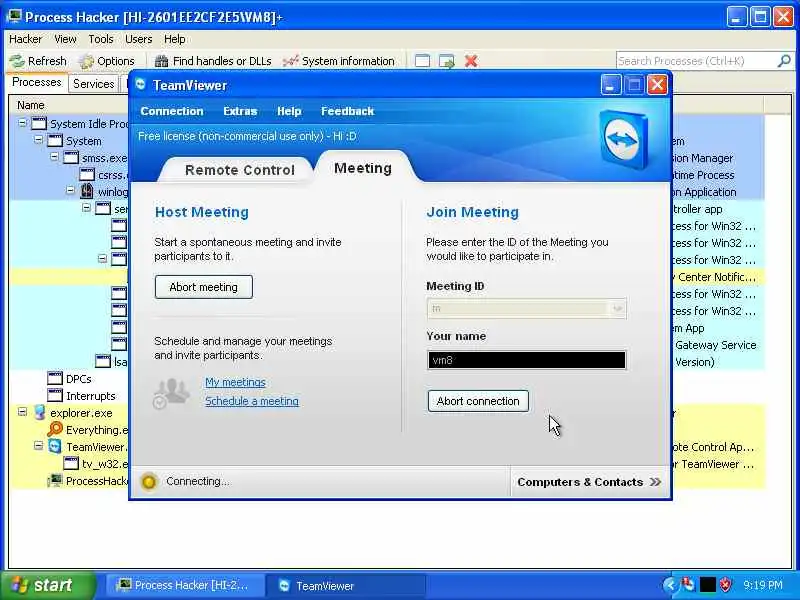Switch to Process Hacker taskbar button
The image size is (800, 600).
(185, 586)
